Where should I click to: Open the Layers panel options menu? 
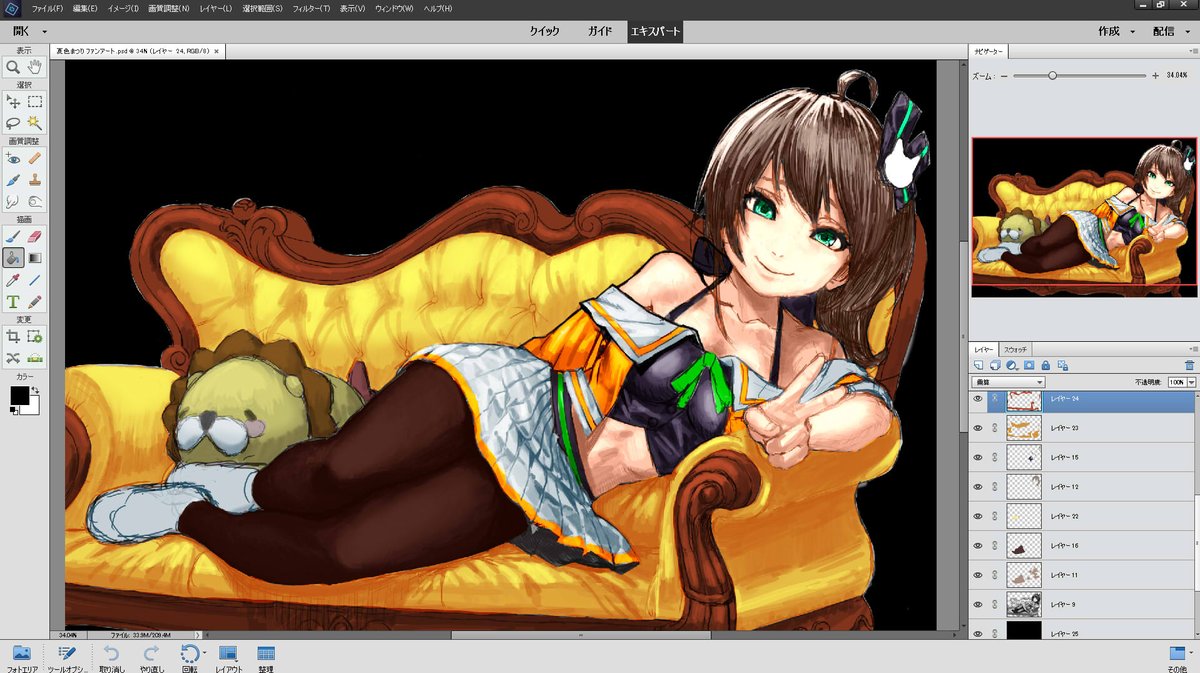pyautogui.click(x=1191, y=349)
